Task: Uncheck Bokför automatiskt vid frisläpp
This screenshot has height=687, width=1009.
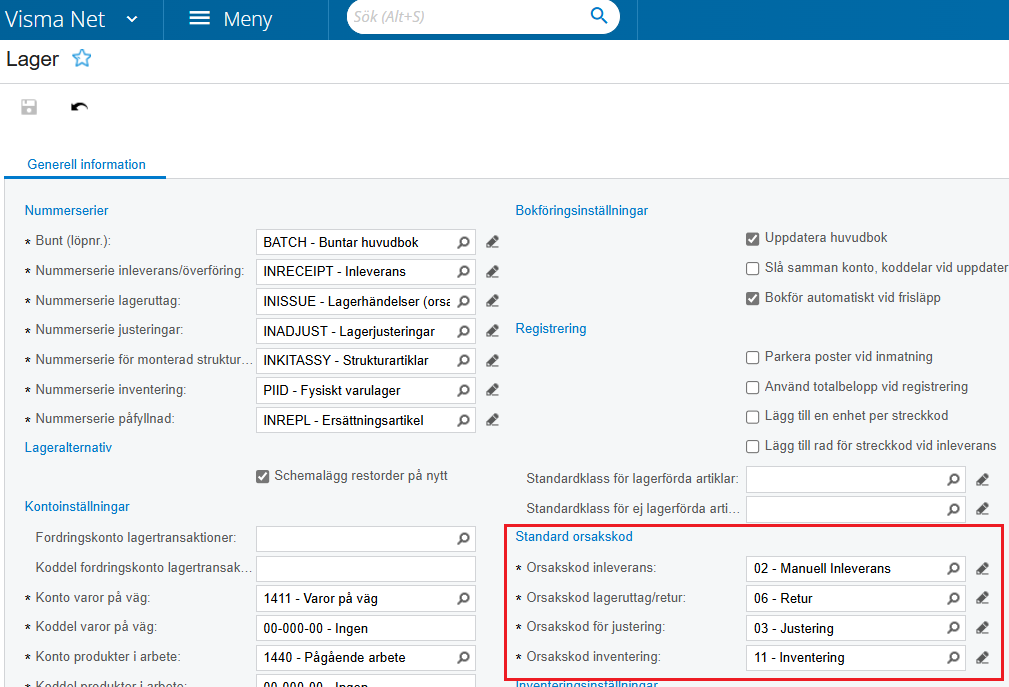Action: (x=752, y=298)
